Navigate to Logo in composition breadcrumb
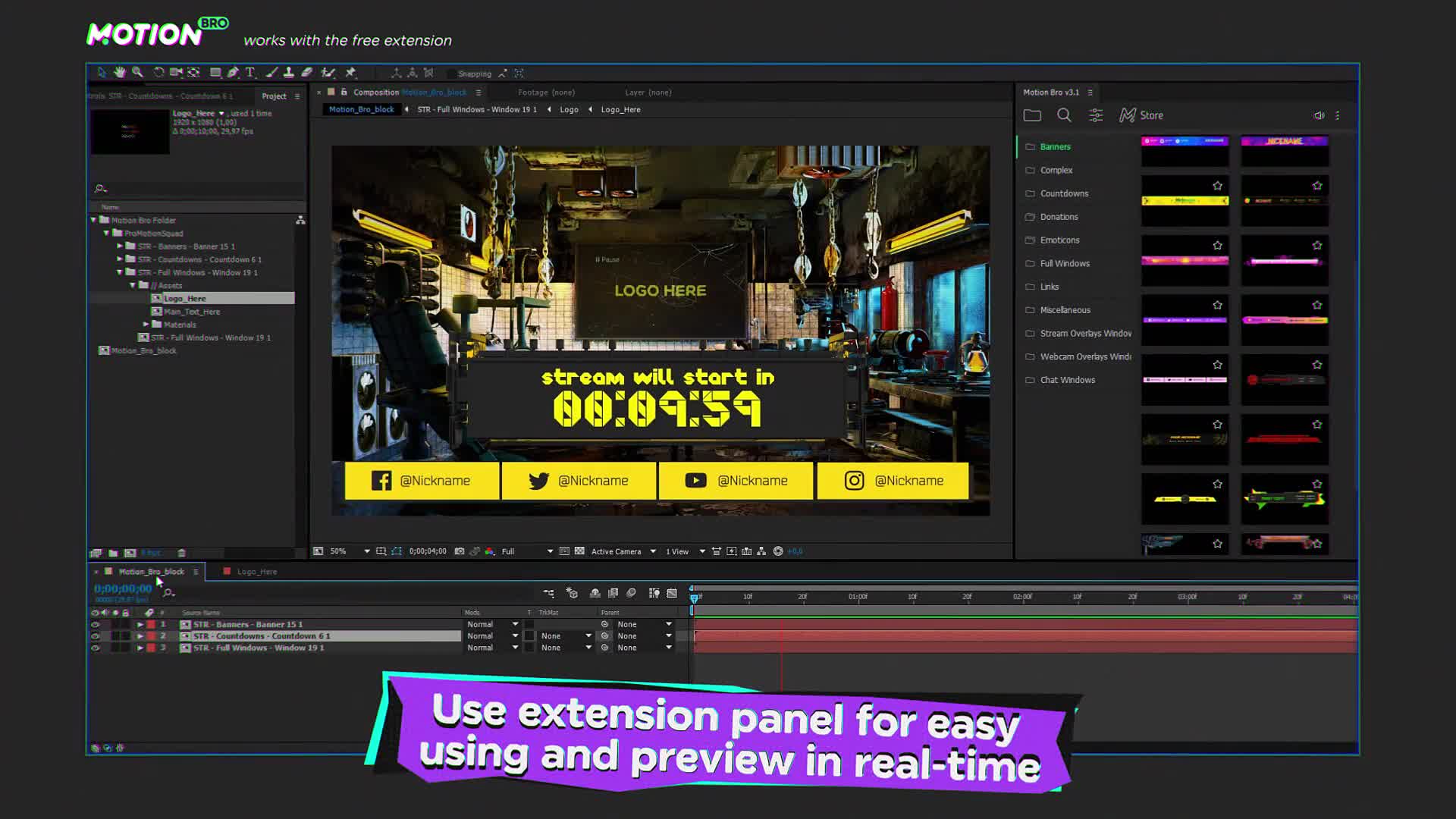Screen dimensions: 1456x819 tap(569, 110)
